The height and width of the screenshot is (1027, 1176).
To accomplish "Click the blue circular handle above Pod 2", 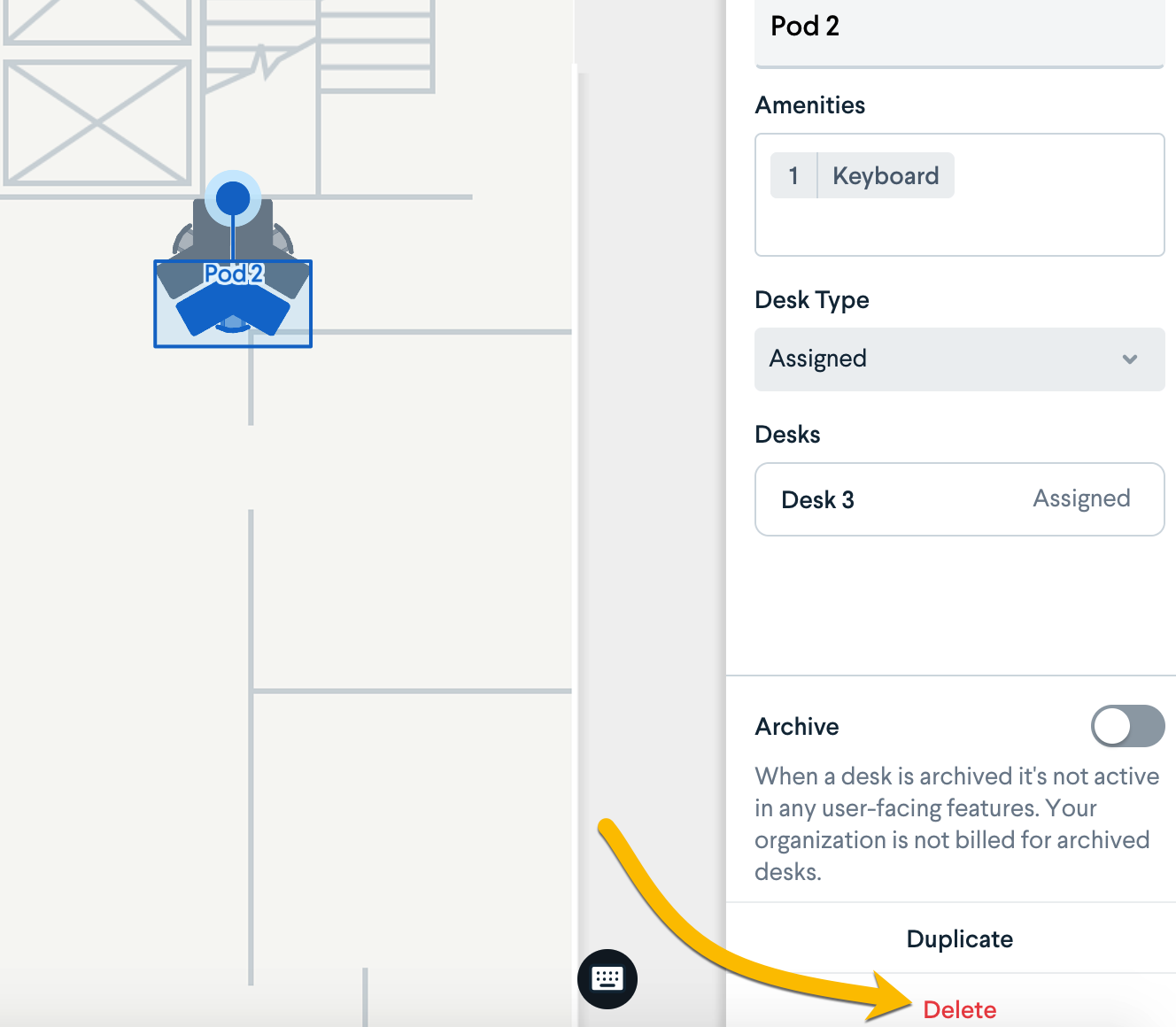I will click(x=233, y=197).
